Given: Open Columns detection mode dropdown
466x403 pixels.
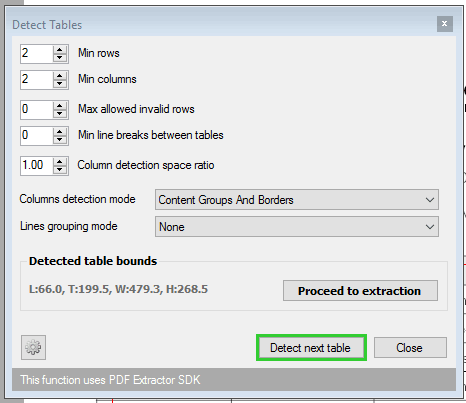Looking at the screenshot, I should [297, 200].
